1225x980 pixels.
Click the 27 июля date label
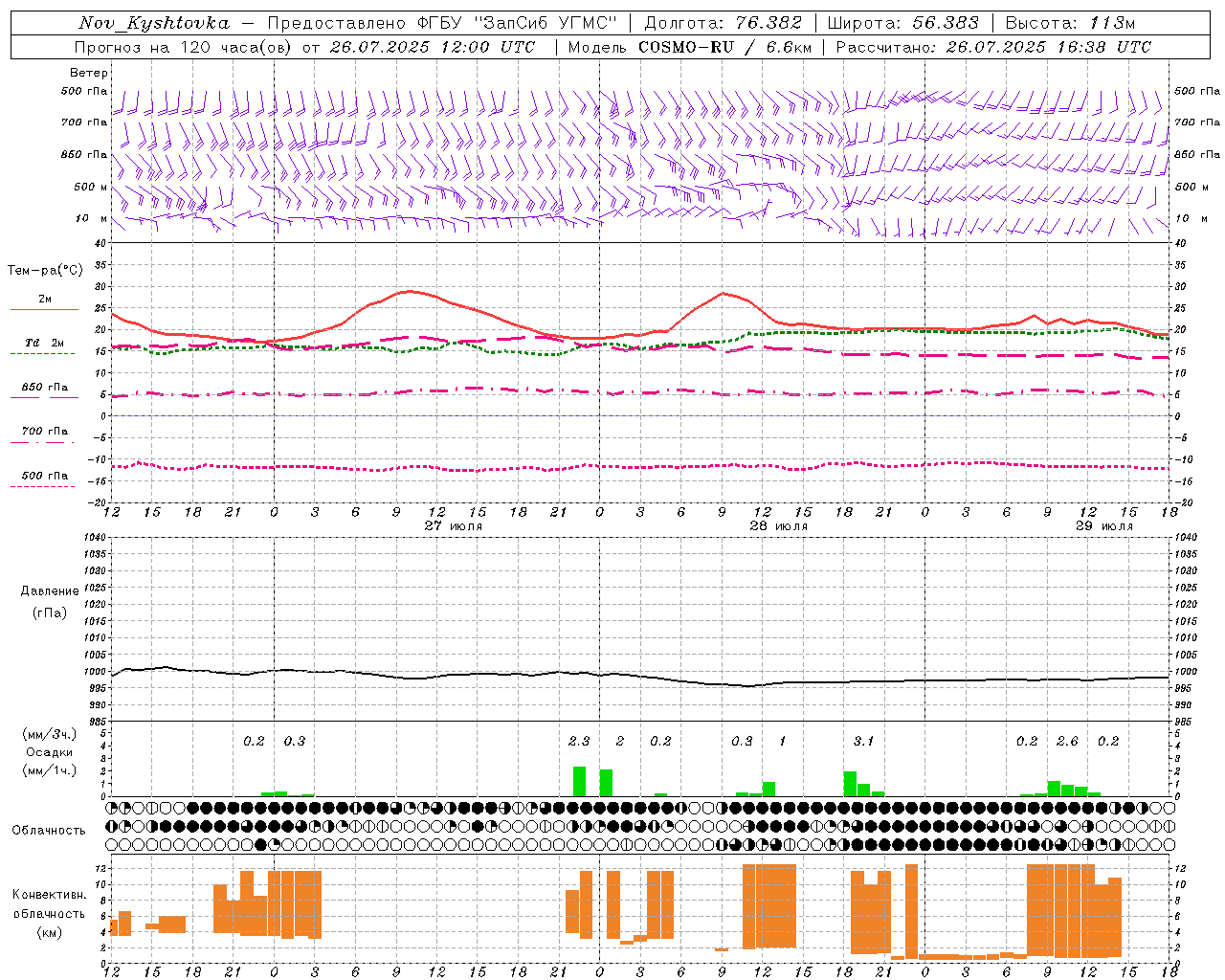(x=454, y=526)
